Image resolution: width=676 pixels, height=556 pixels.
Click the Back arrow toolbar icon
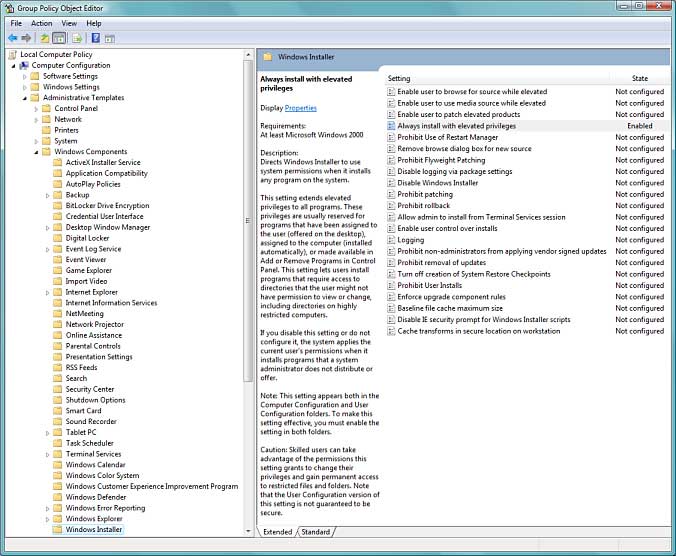[13, 38]
